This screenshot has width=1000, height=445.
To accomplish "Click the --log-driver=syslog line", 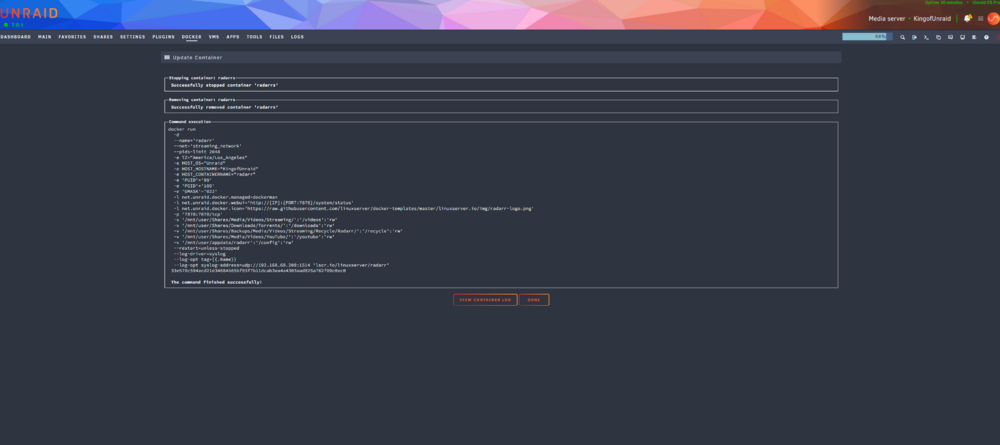I will point(199,254).
